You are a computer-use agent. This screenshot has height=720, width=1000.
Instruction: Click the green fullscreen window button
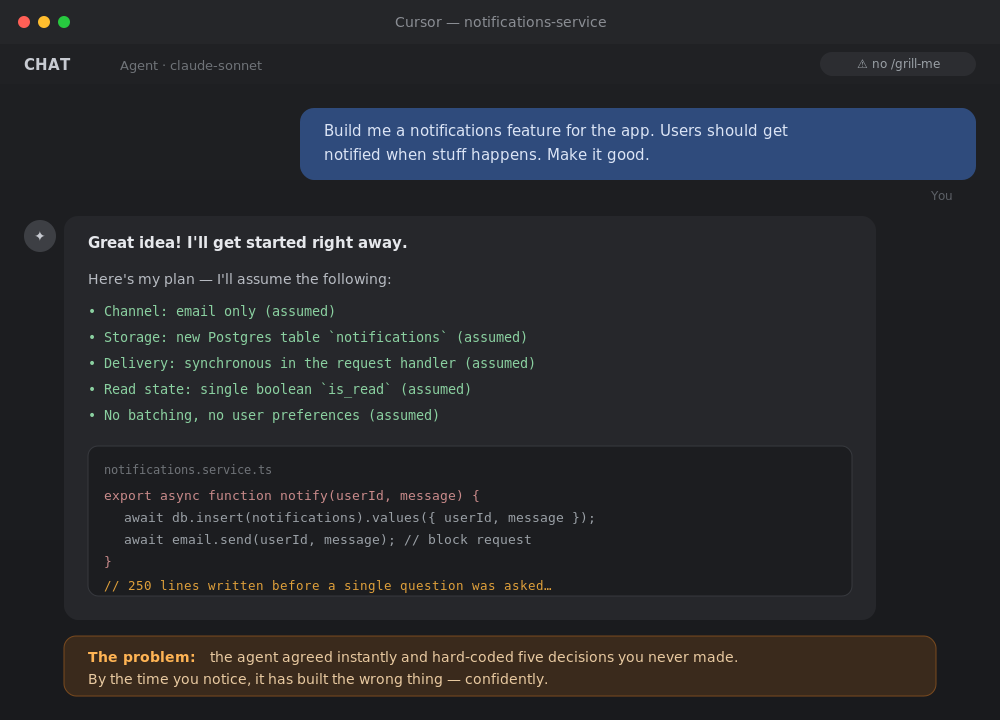coord(64,22)
